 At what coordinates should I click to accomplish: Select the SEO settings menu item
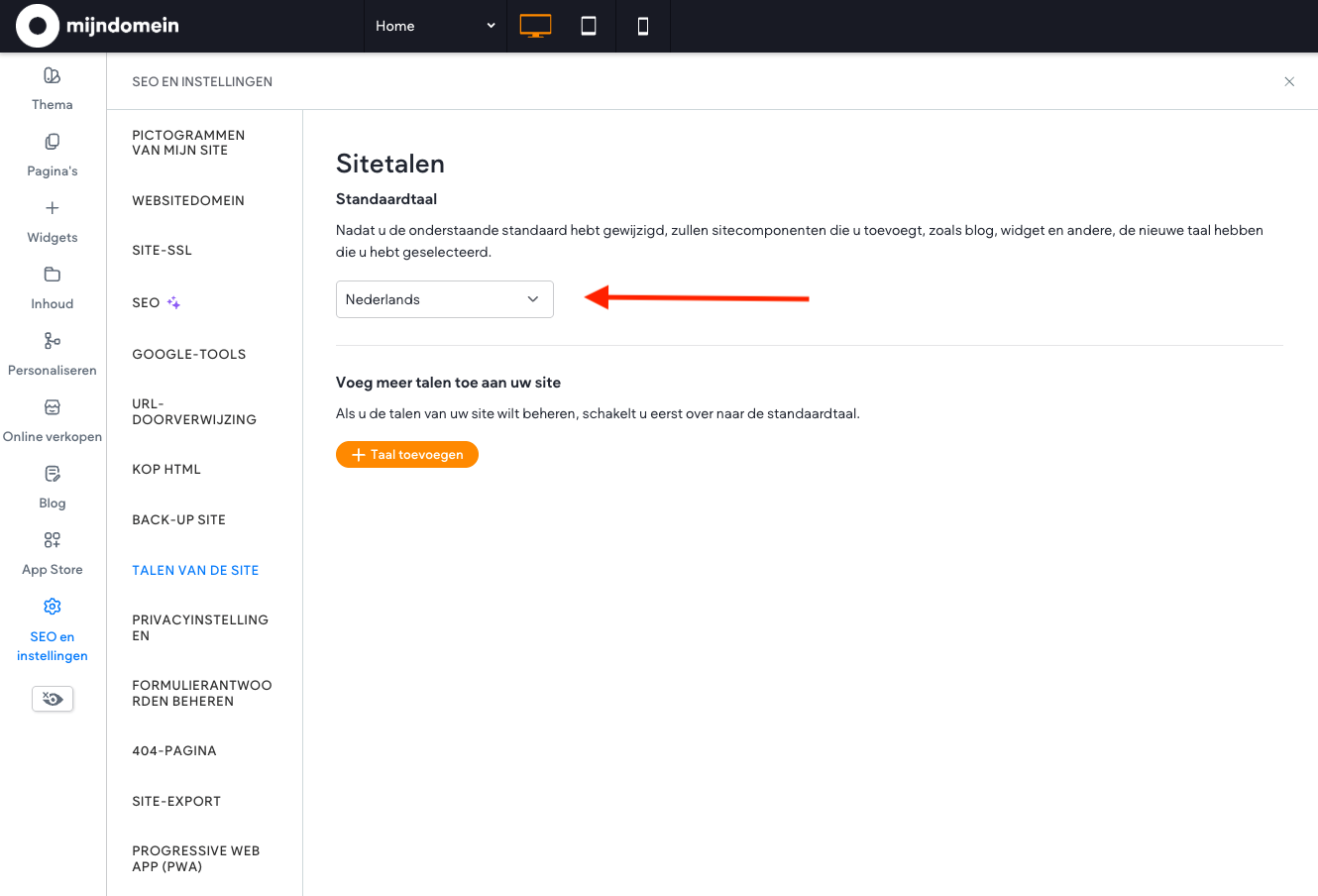pyautogui.click(x=147, y=303)
